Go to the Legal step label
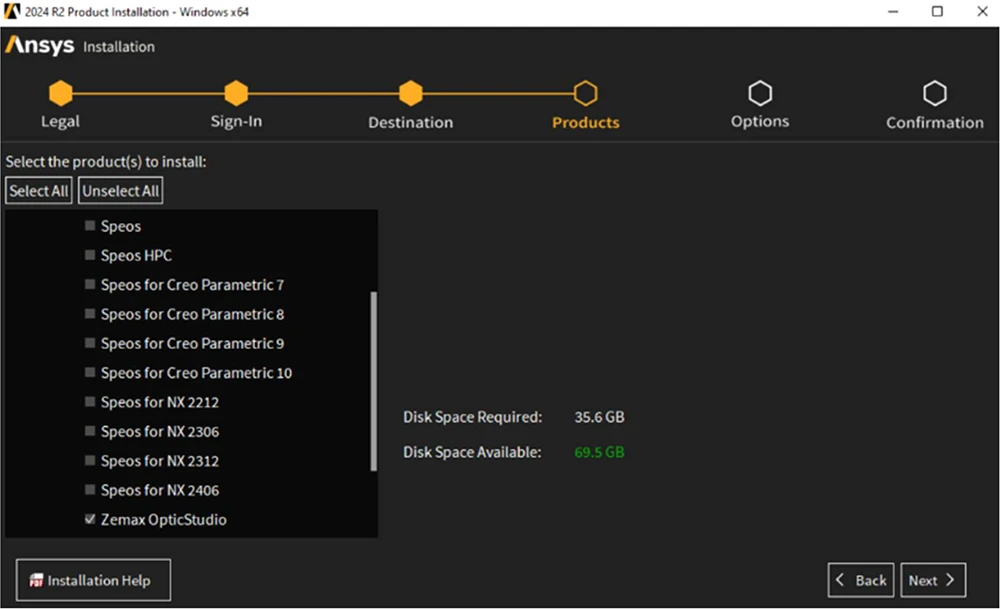Screen dimensions: 1000x609 pyautogui.click(x=61, y=121)
